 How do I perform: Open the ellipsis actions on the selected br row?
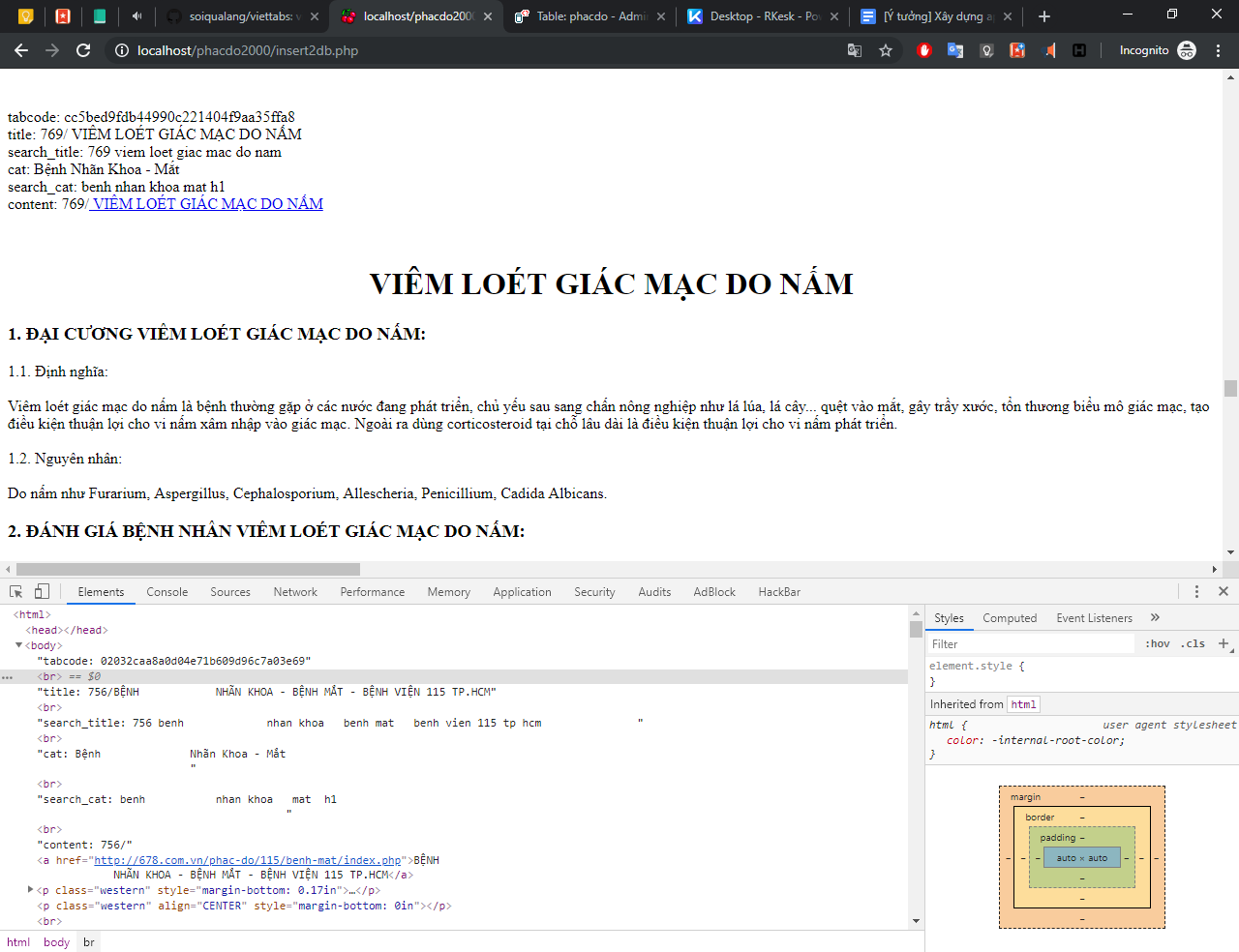click(x=7, y=677)
